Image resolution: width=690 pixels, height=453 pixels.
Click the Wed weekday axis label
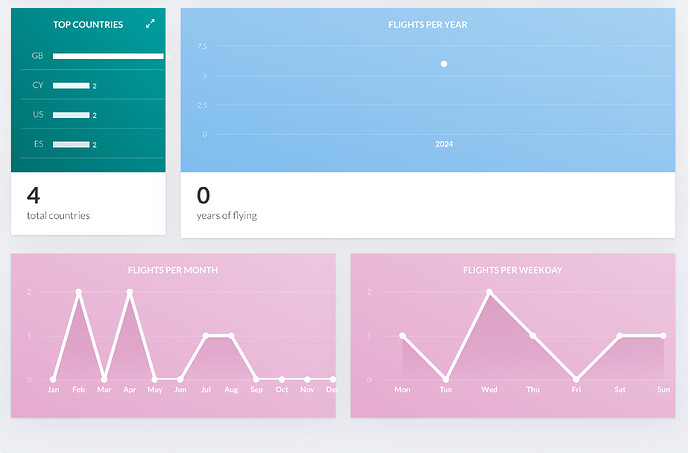(489, 390)
